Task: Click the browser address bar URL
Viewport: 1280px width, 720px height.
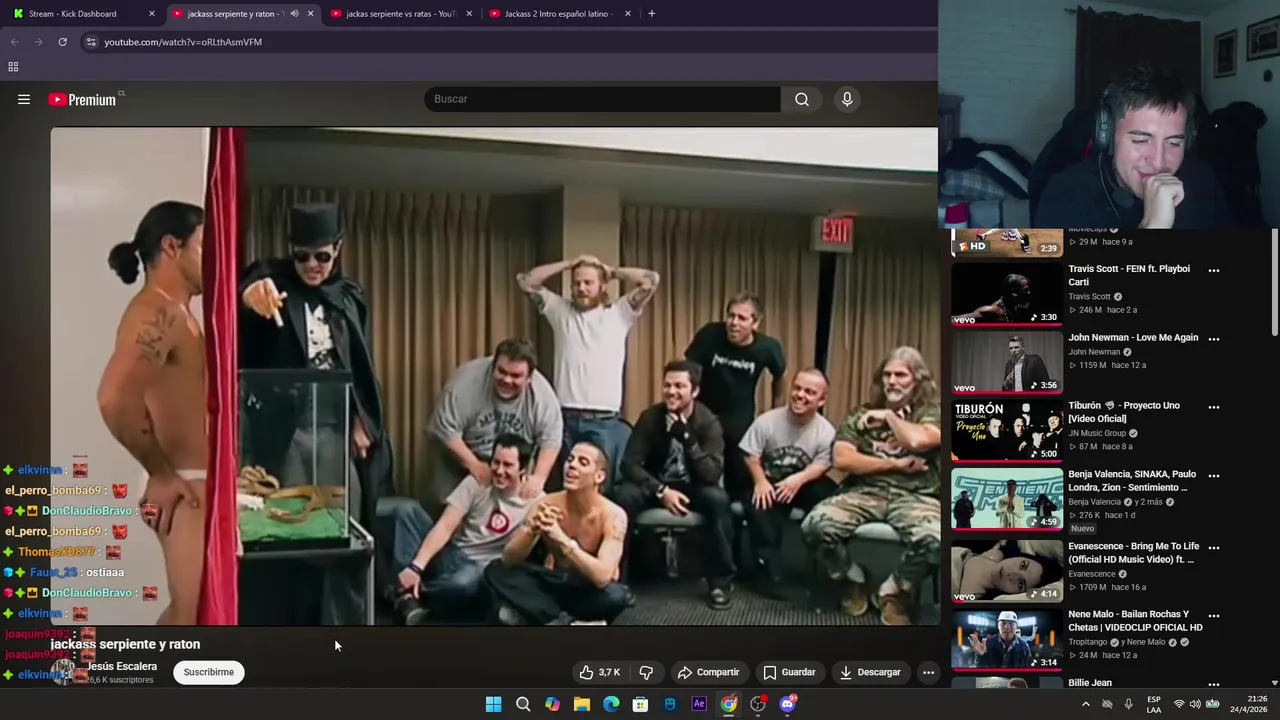Action: [183, 42]
